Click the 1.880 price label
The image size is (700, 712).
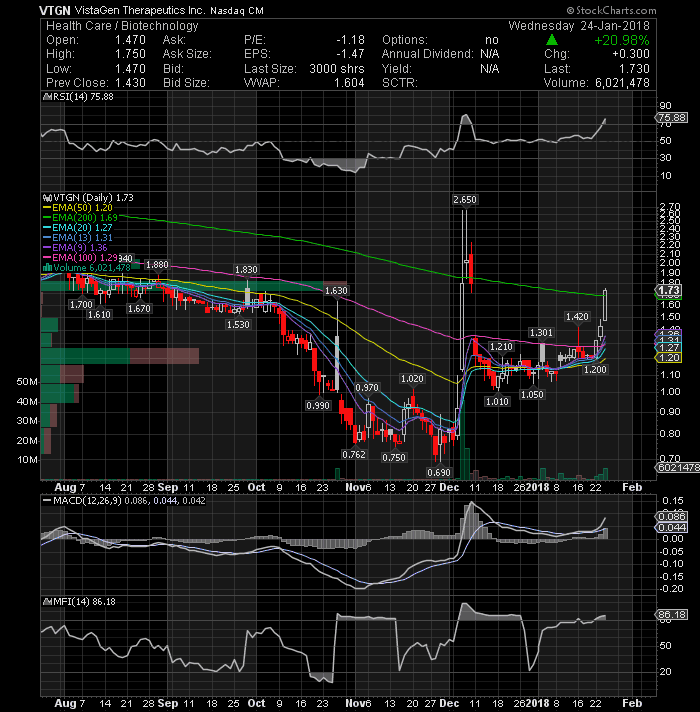coord(157,265)
